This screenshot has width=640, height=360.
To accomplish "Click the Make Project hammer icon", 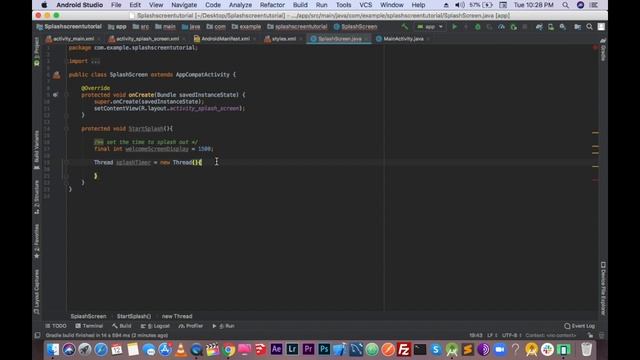I will [404, 27].
